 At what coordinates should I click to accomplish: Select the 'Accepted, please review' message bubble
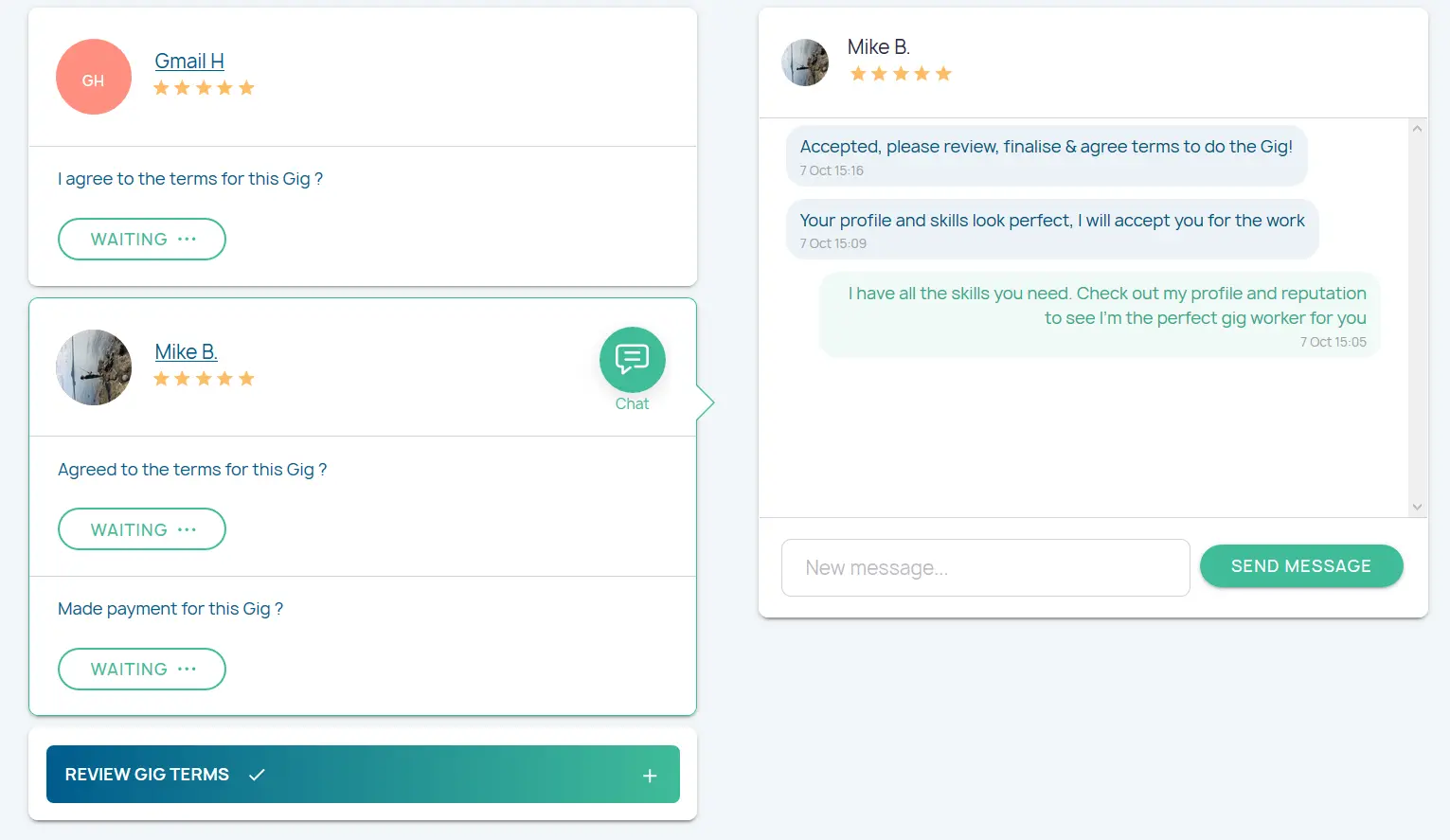[1046, 155]
